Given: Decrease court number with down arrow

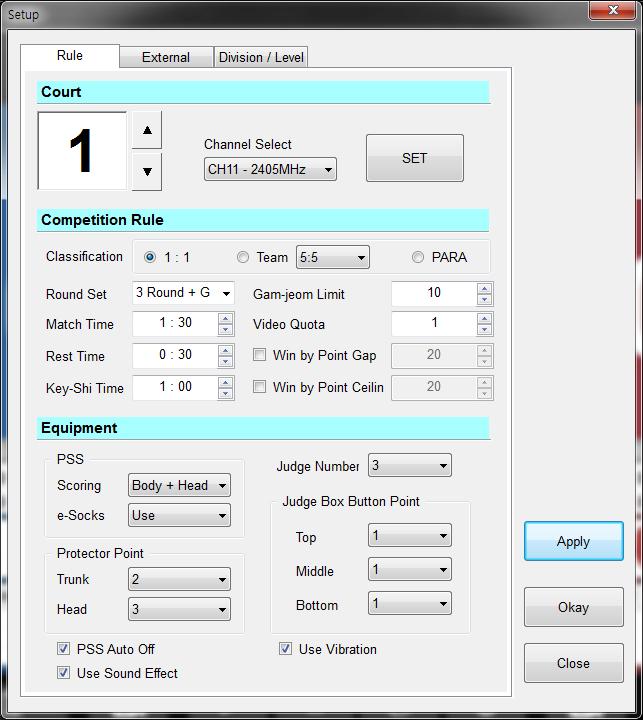Looking at the screenshot, I should [x=147, y=172].
